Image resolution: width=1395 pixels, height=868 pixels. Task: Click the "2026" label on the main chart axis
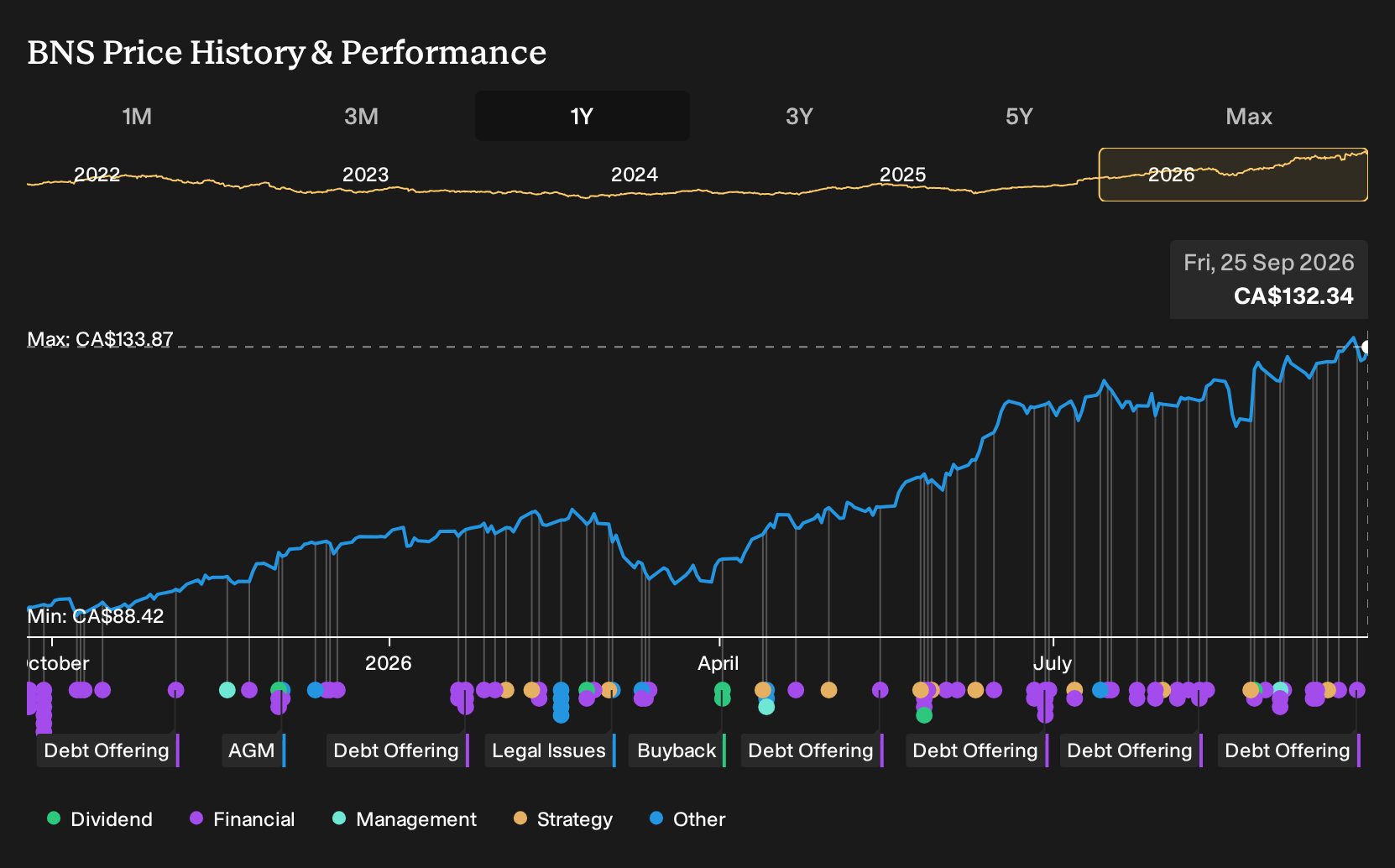point(389,663)
